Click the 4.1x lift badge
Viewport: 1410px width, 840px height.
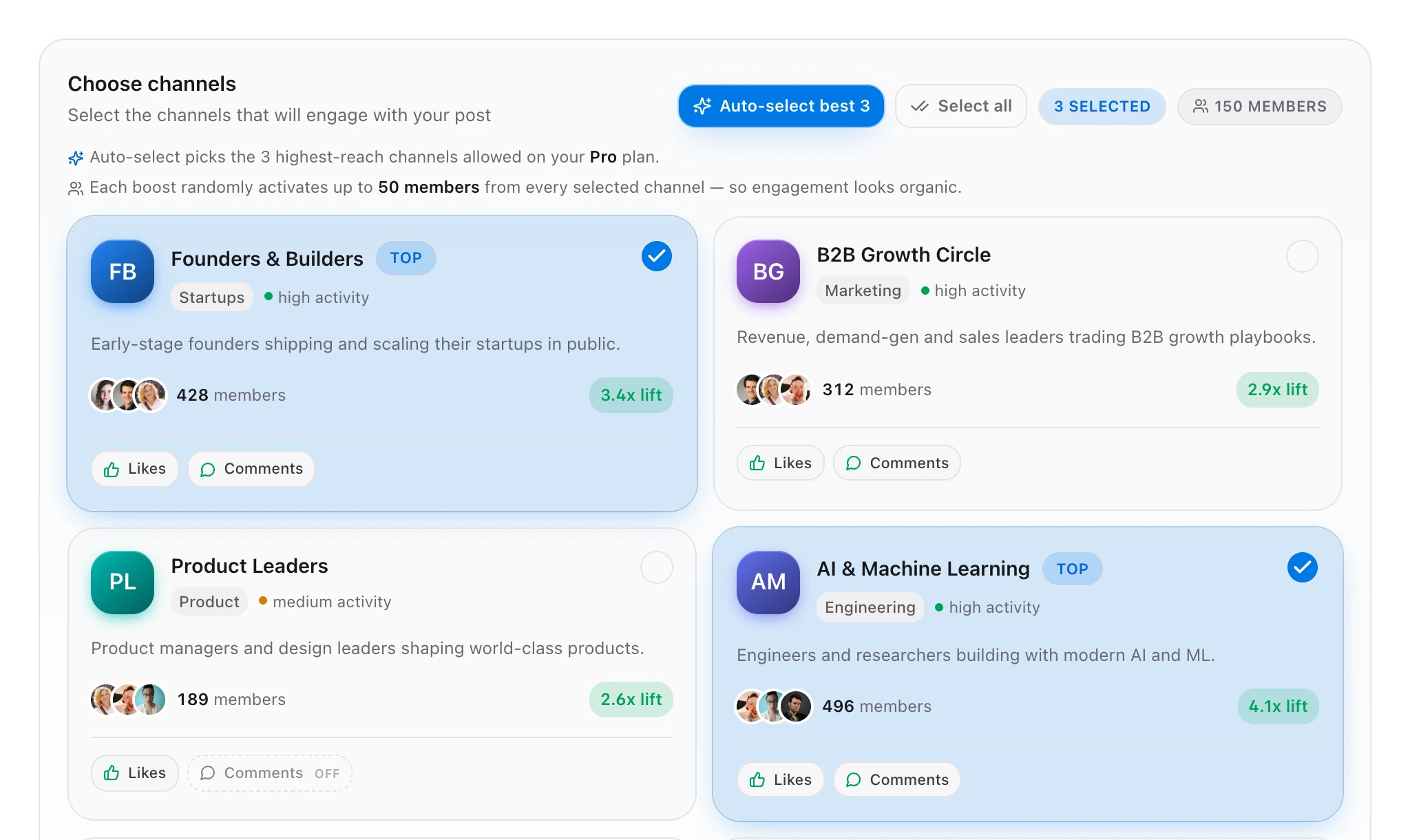pos(1278,706)
